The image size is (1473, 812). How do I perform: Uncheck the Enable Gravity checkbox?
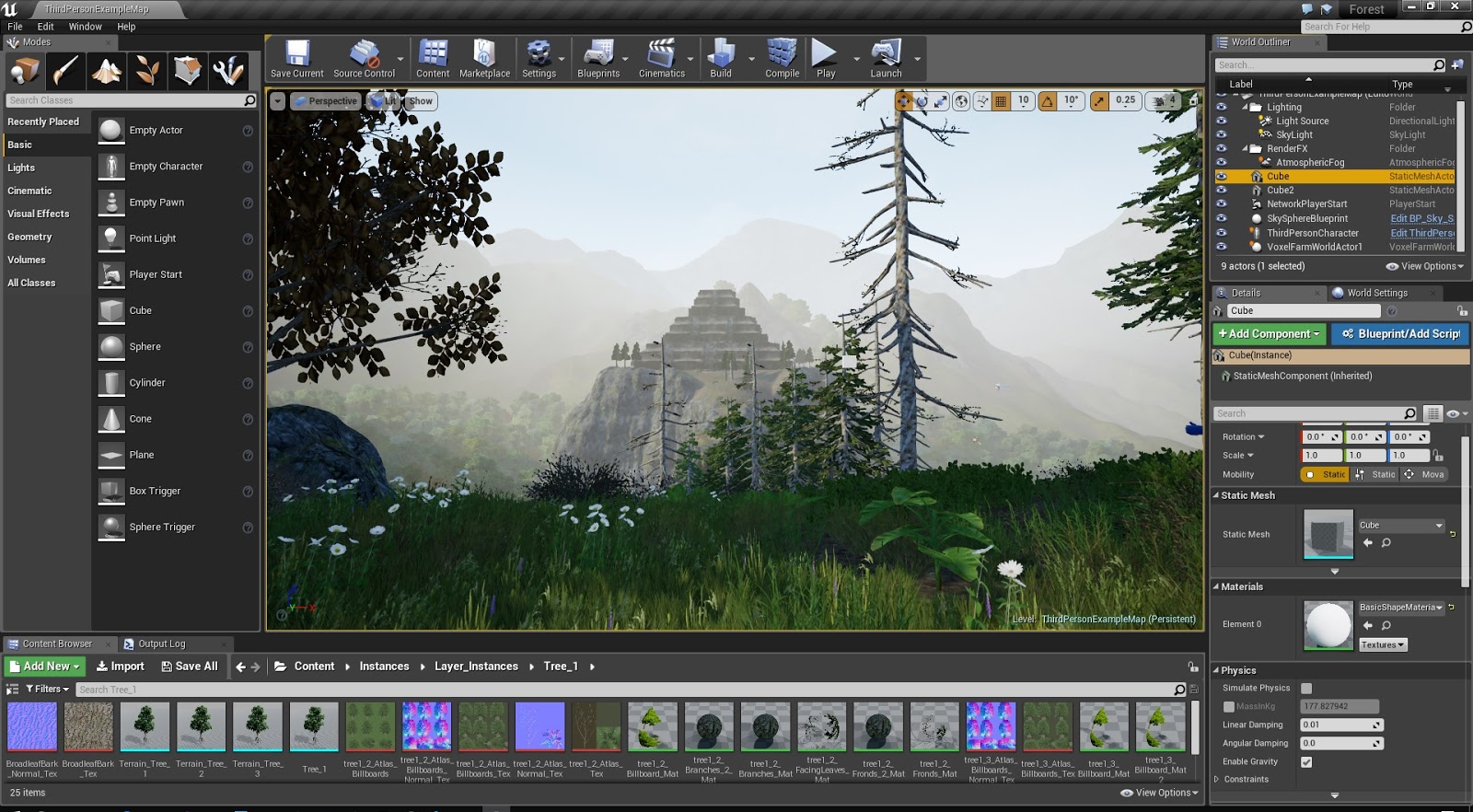1306,762
